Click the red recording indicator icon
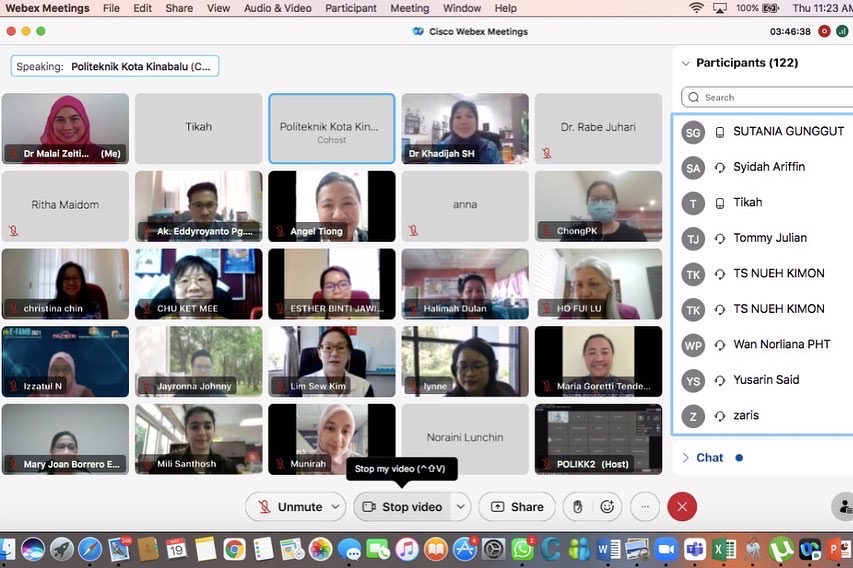 [x=824, y=31]
